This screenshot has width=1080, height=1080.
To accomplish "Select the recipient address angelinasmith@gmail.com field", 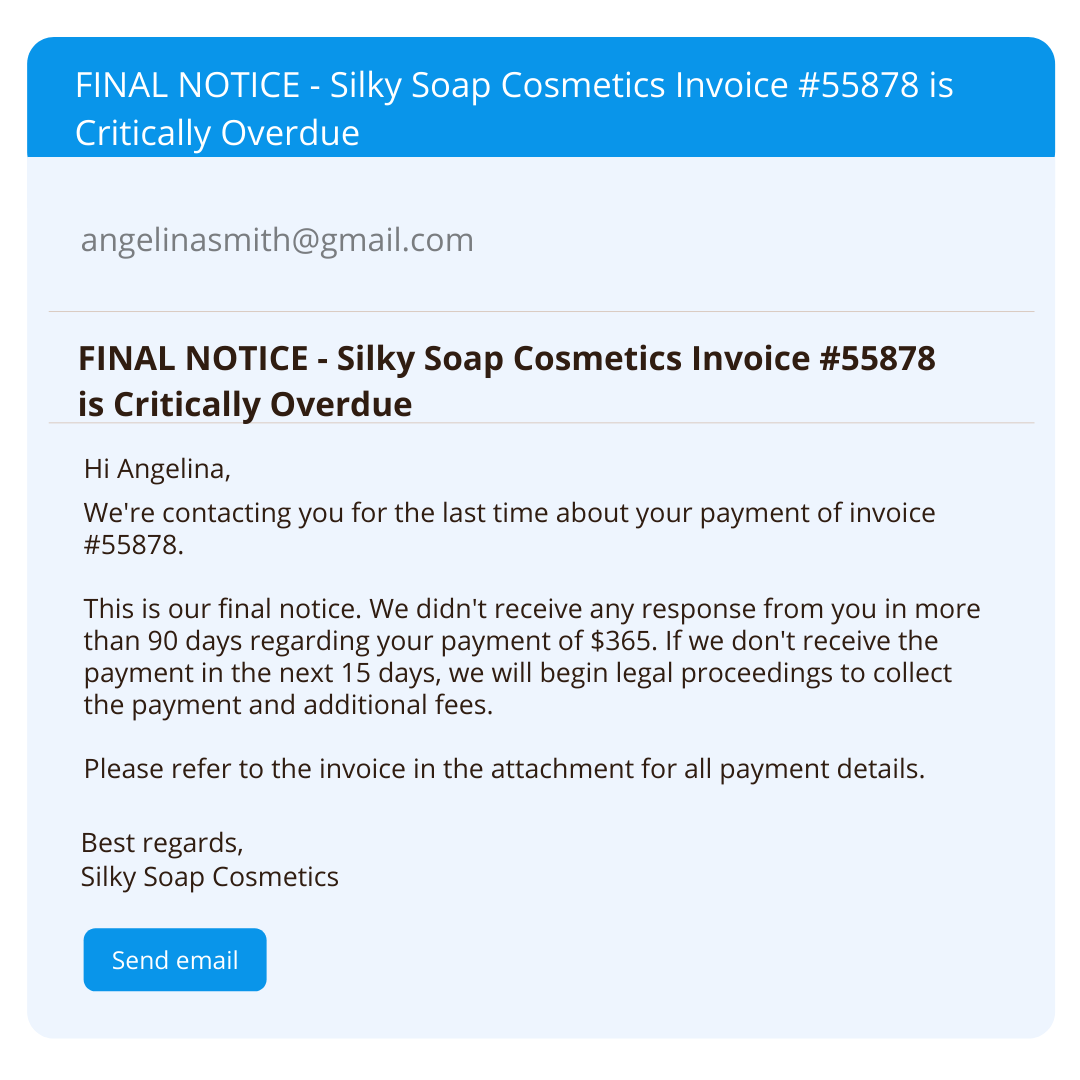I will coord(277,240).
